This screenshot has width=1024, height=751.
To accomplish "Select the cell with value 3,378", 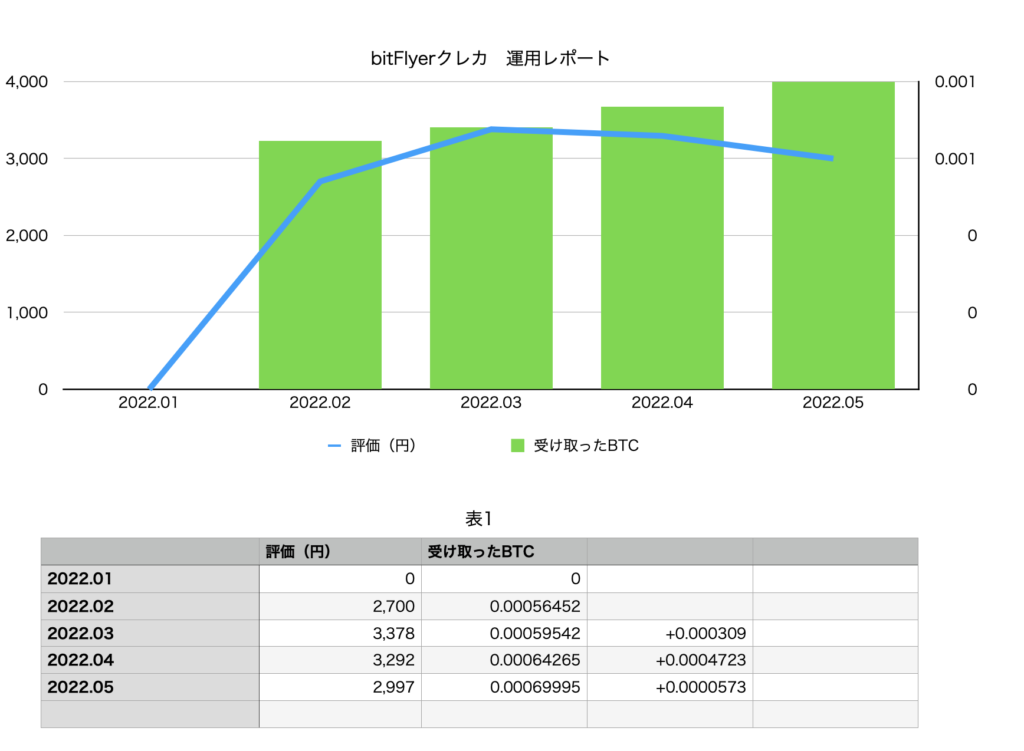I will point(340,633).
